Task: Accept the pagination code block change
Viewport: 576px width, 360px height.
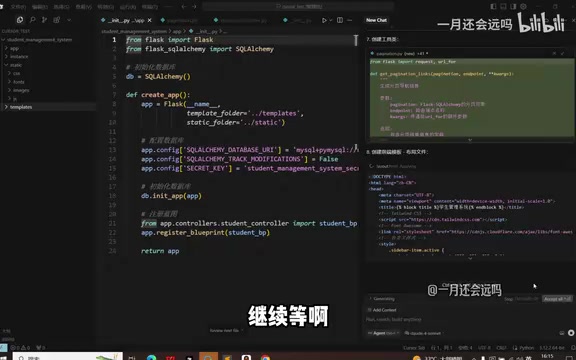Action: point(562,53)
